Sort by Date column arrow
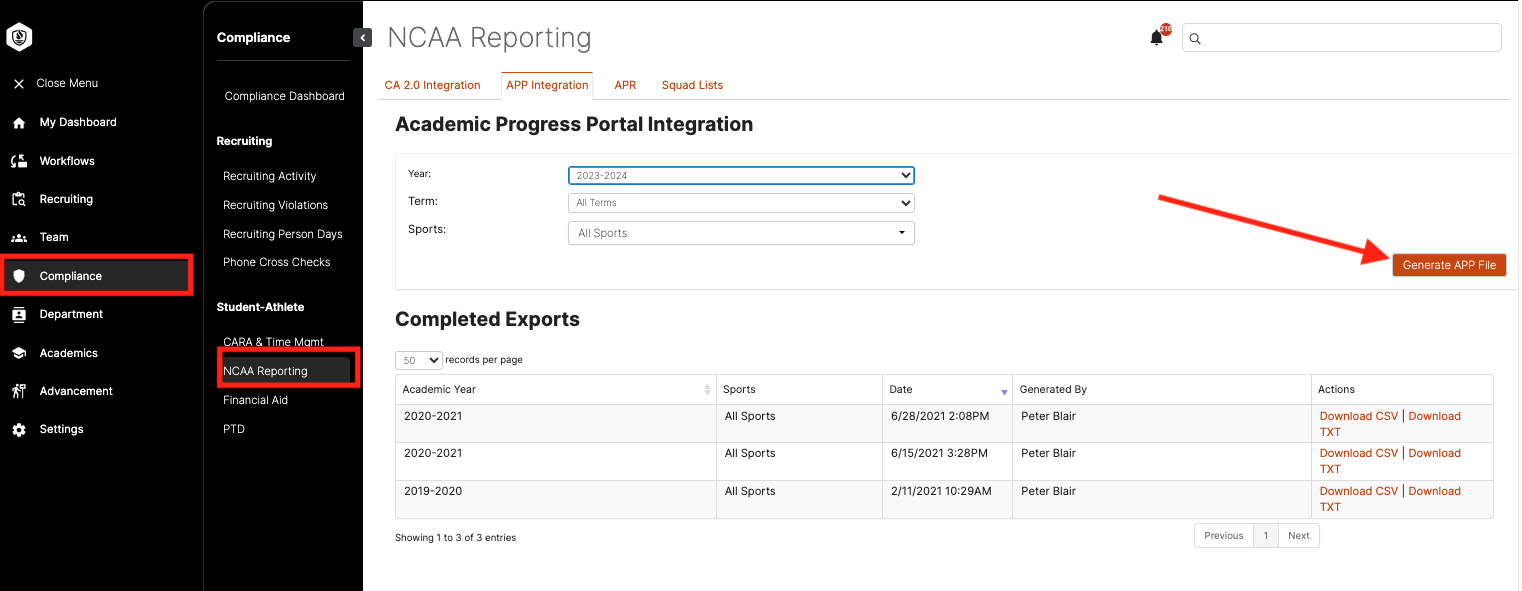 pyautogui.click(x=1004, y=392)
